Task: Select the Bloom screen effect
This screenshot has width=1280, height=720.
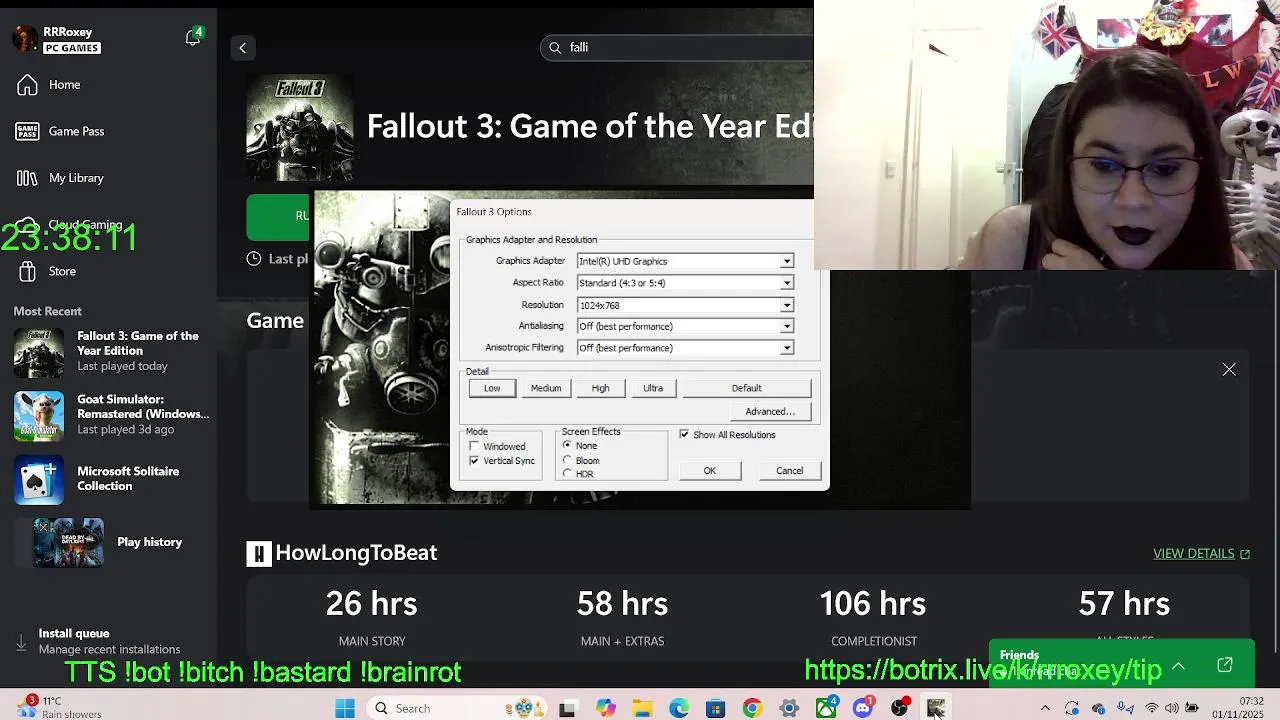Action: (567, 460)
